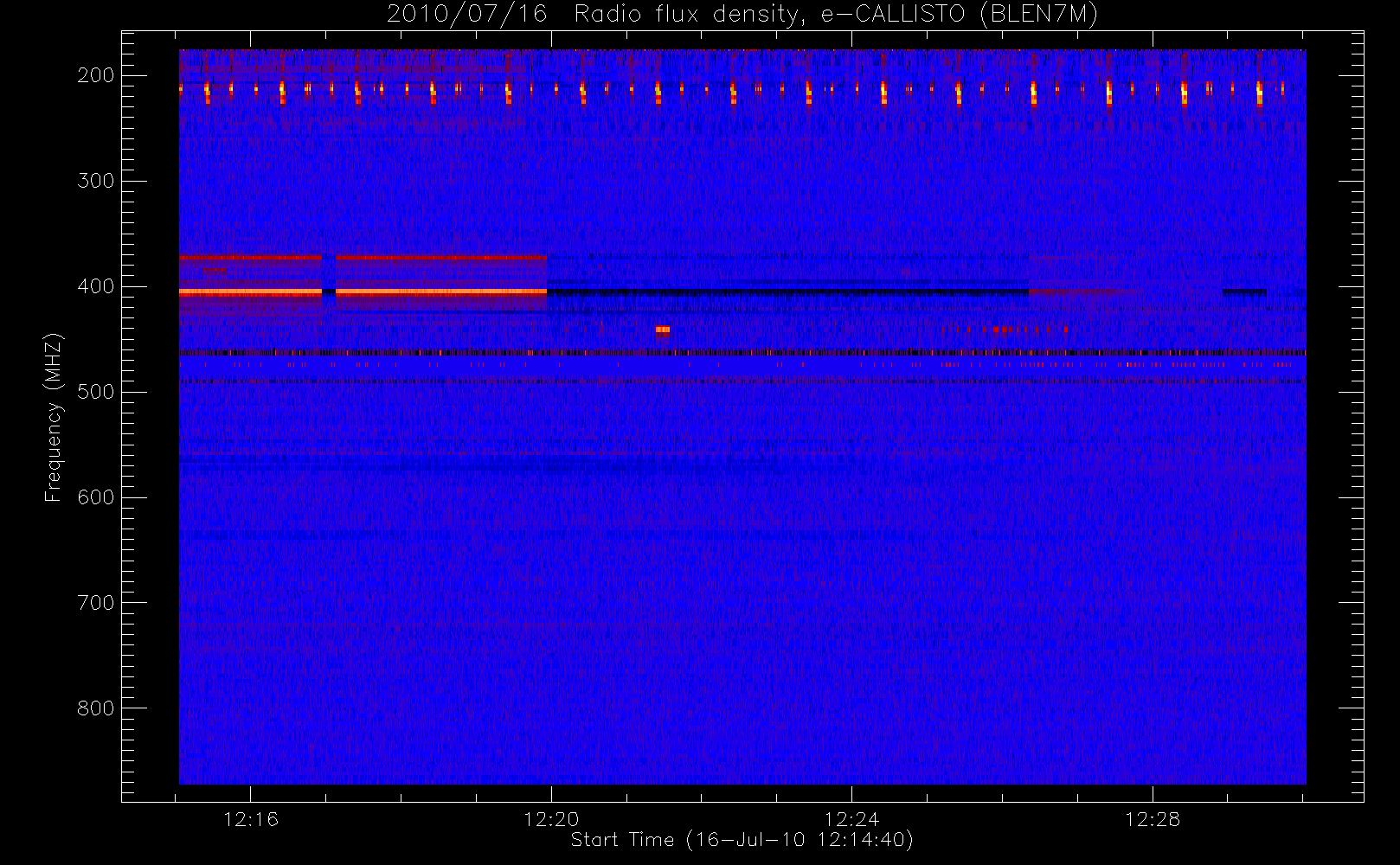Viewport: 1400px width, 865px height.
Task: Click the 400 frequency tick label
Action: coord(96,286)
